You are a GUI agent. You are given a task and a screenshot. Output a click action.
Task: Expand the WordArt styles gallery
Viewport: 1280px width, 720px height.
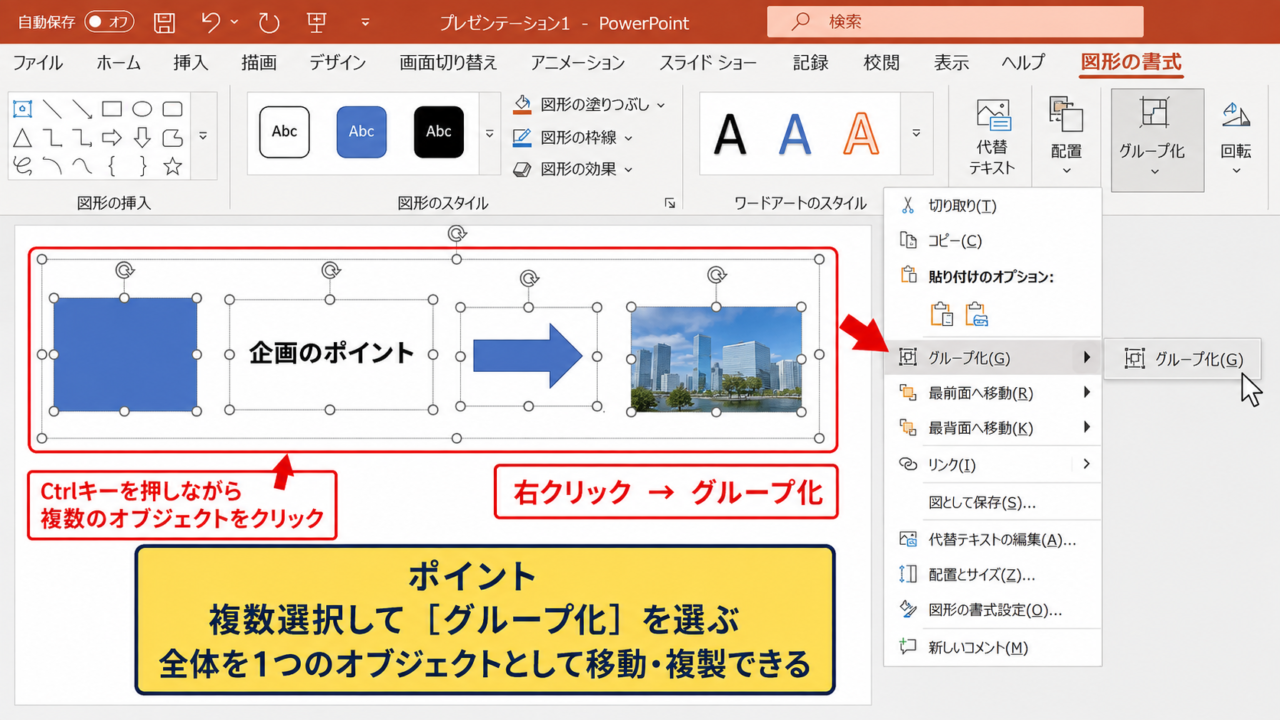pyautogui.click(x=916, y=133)
